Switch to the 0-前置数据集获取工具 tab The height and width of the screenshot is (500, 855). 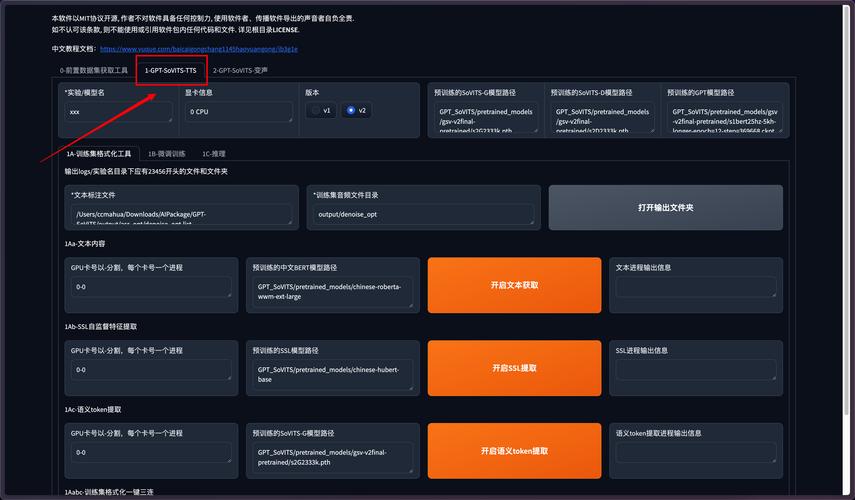click(x=94, y=70)
